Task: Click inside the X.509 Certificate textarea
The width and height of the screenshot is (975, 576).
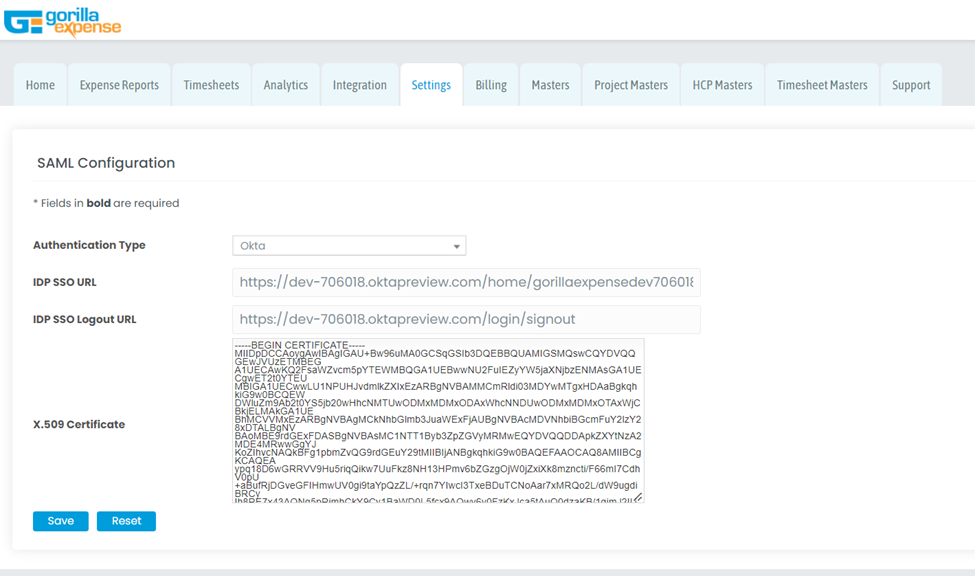Action: [438, 420]
